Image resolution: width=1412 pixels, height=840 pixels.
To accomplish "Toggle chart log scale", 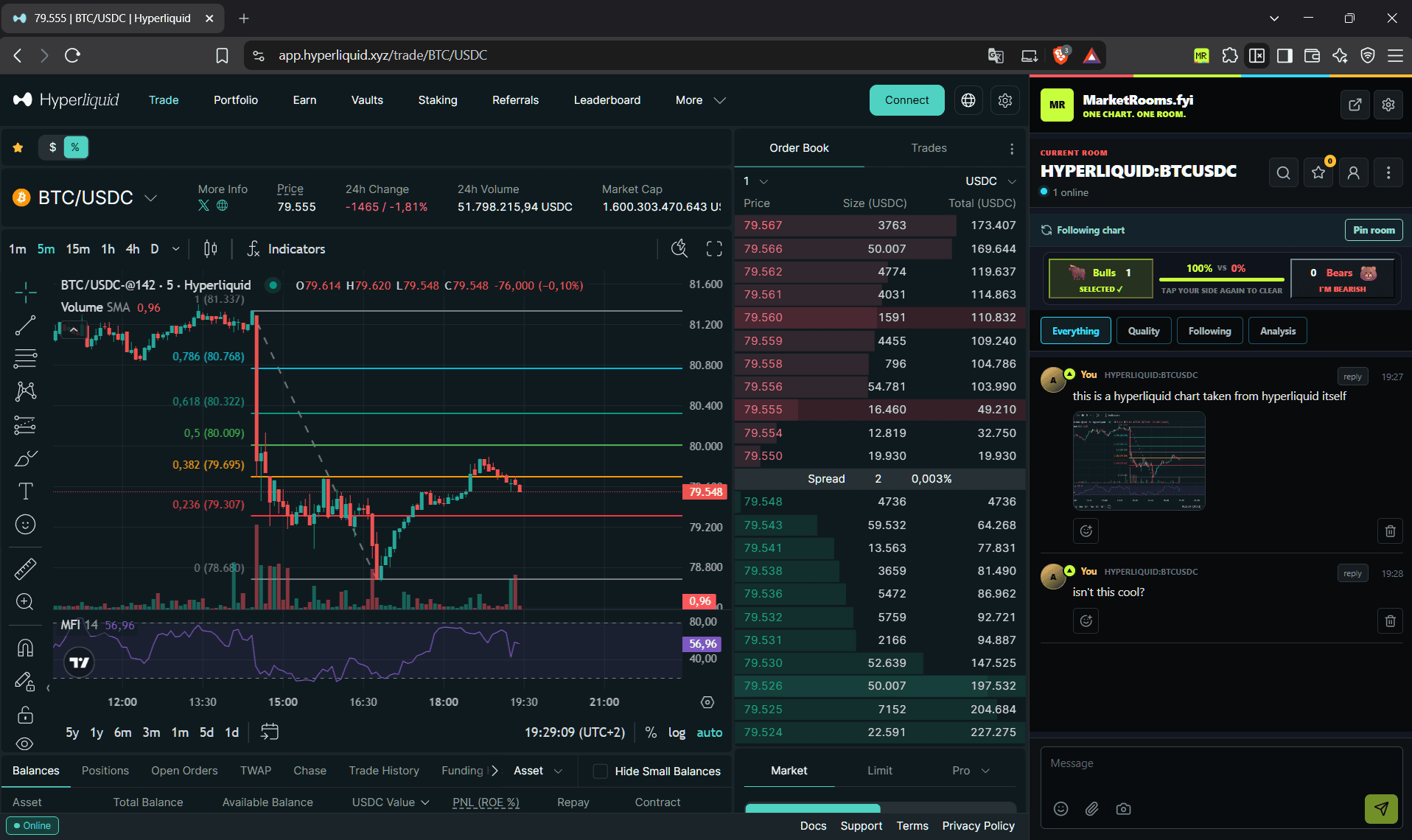I will 677,732.
